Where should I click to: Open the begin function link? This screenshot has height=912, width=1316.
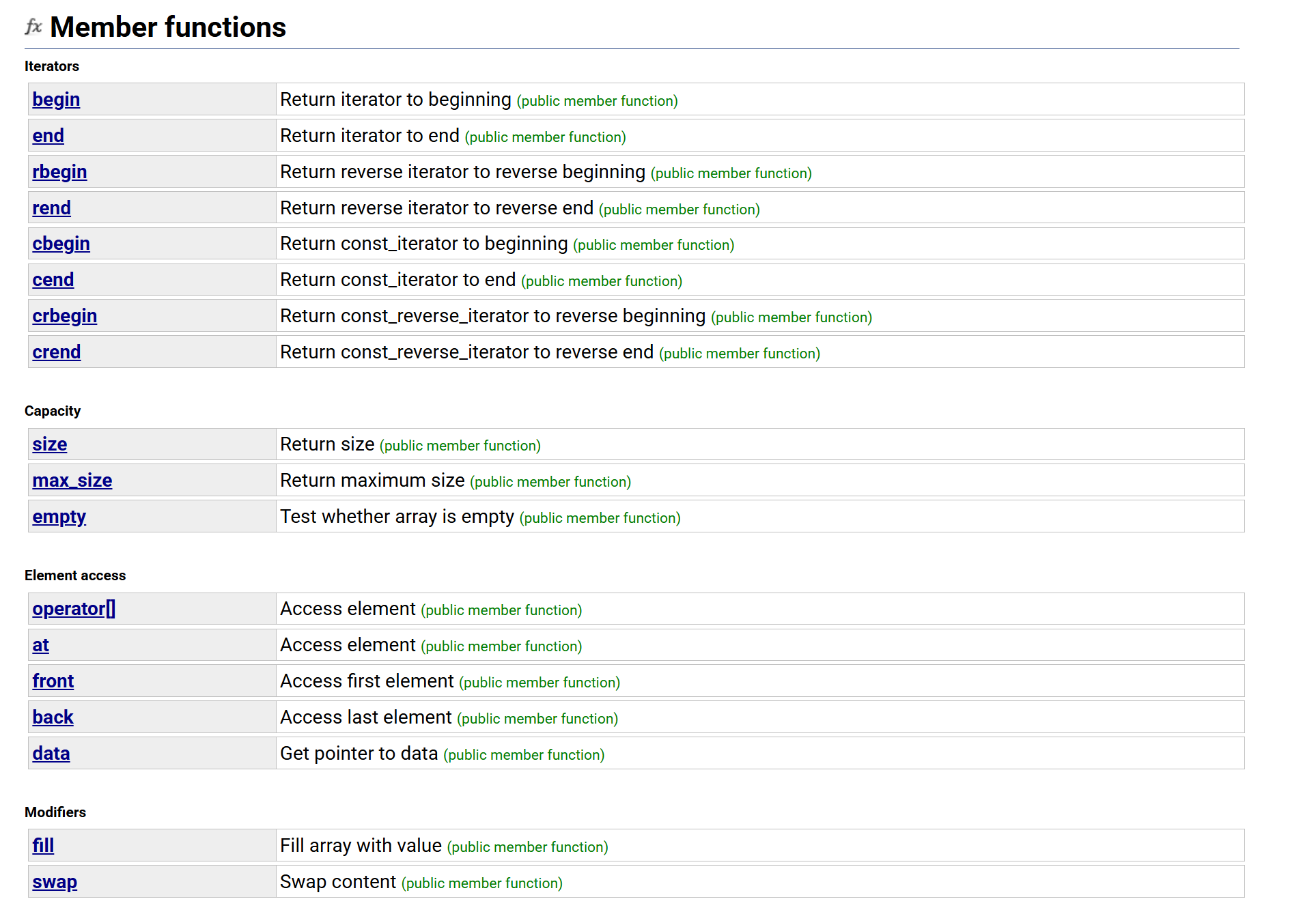tap(56, 100)
